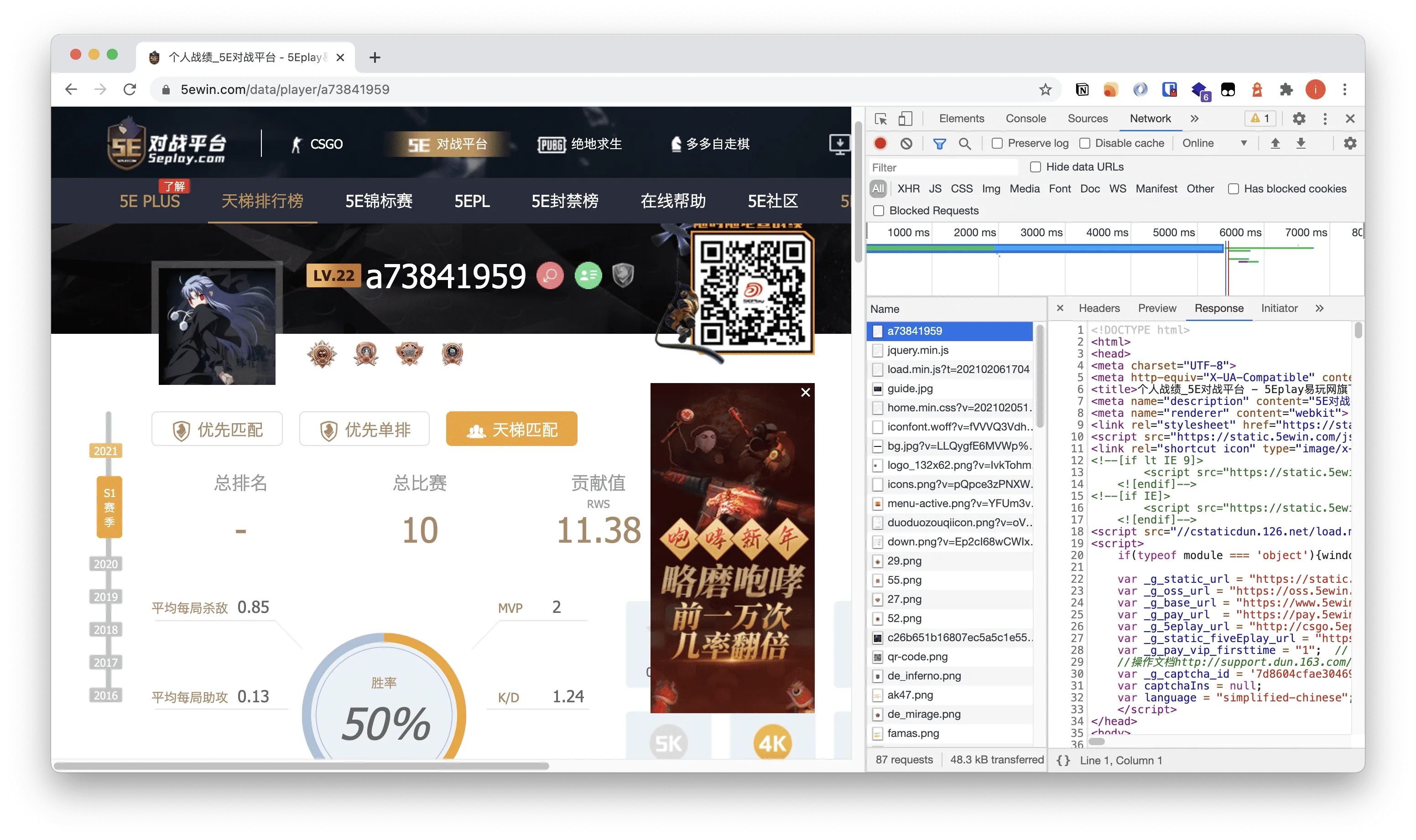Switch to Console panel
The image size is (1416, 840).
click(x=1026, y=119)
